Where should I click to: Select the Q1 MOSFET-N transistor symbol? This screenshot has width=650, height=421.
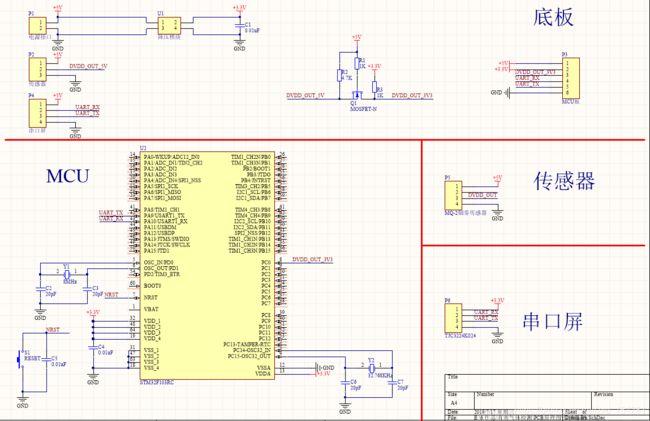coord(357,96)
